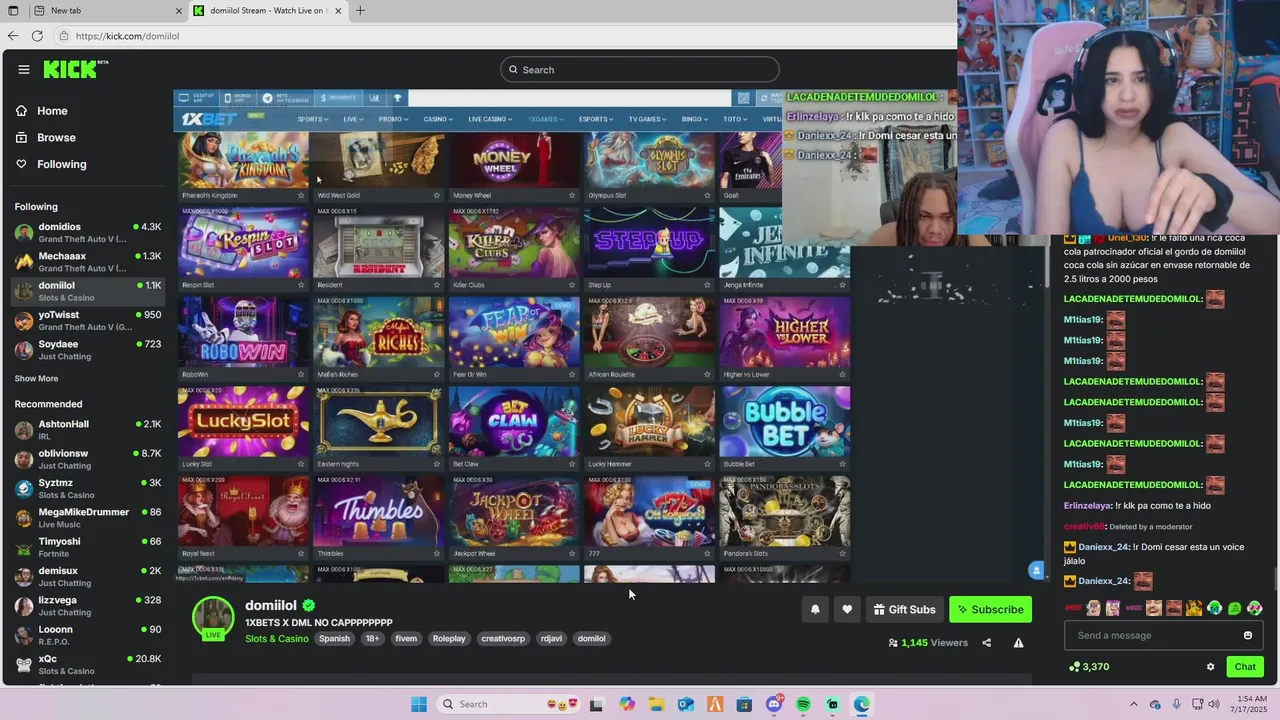
Task: Open the Higher vs Lower game thumbnail
Action: click(785, 332)
